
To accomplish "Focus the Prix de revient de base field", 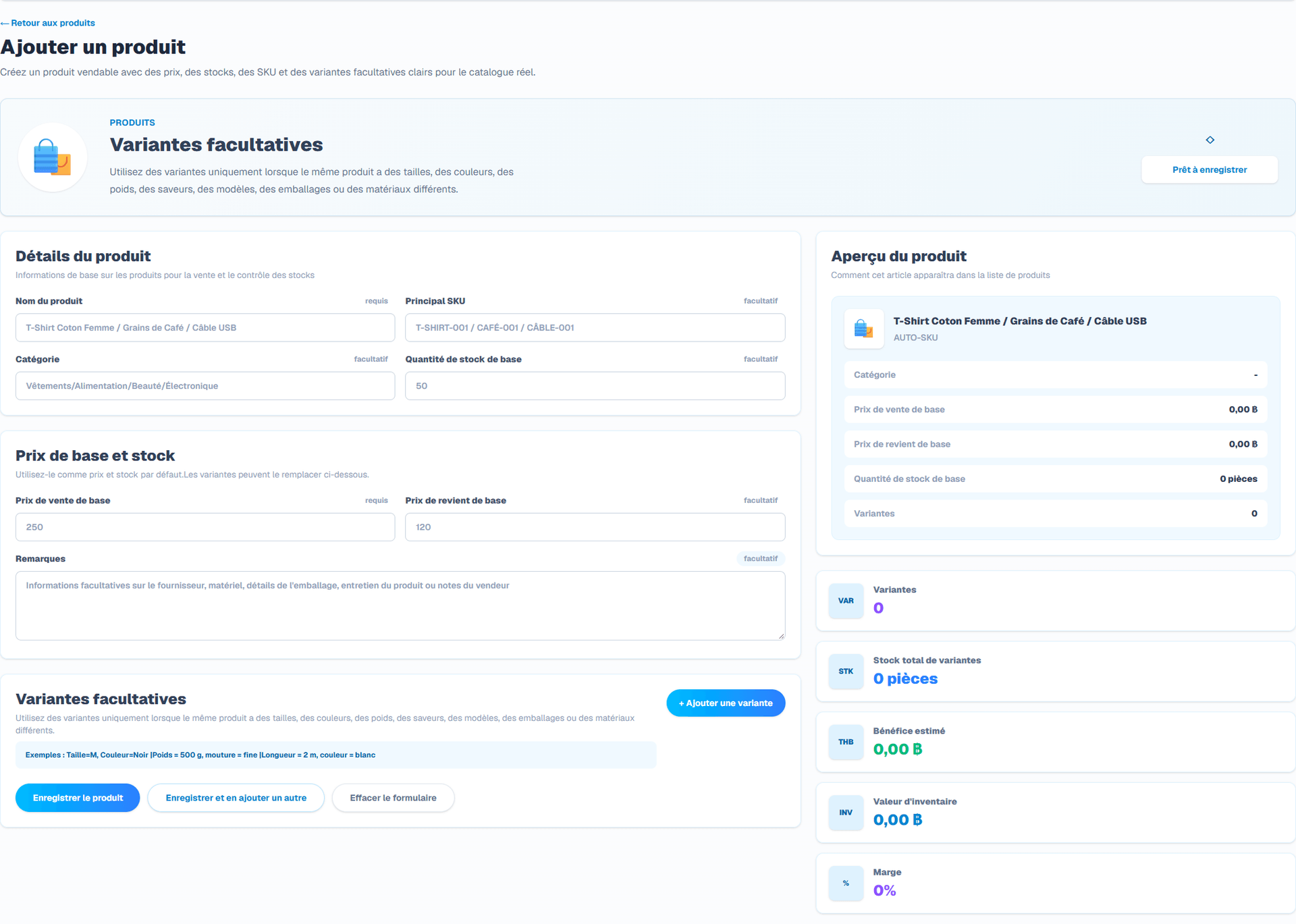I will pos(595,527).
